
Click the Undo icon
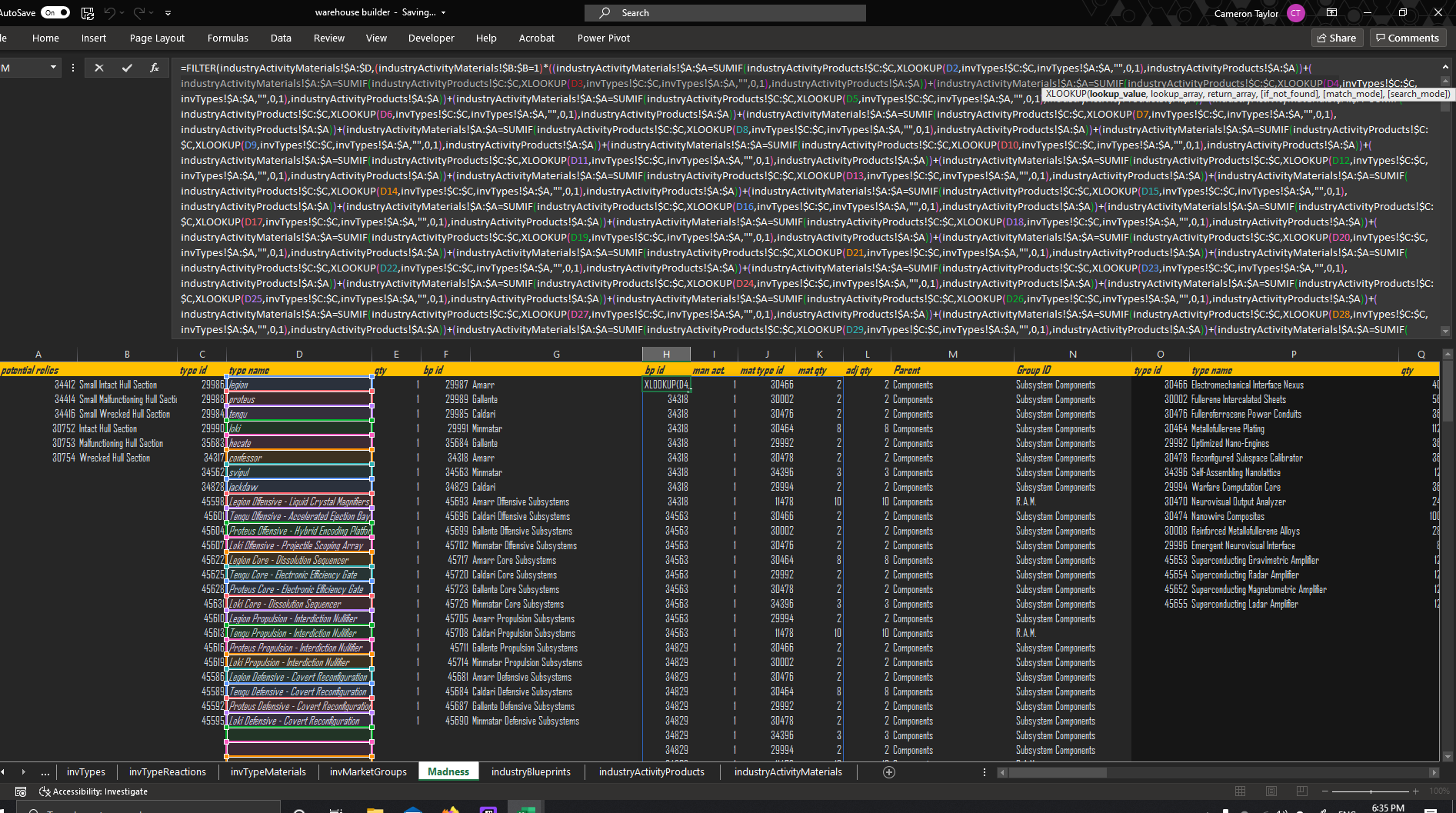click(110, 12)
